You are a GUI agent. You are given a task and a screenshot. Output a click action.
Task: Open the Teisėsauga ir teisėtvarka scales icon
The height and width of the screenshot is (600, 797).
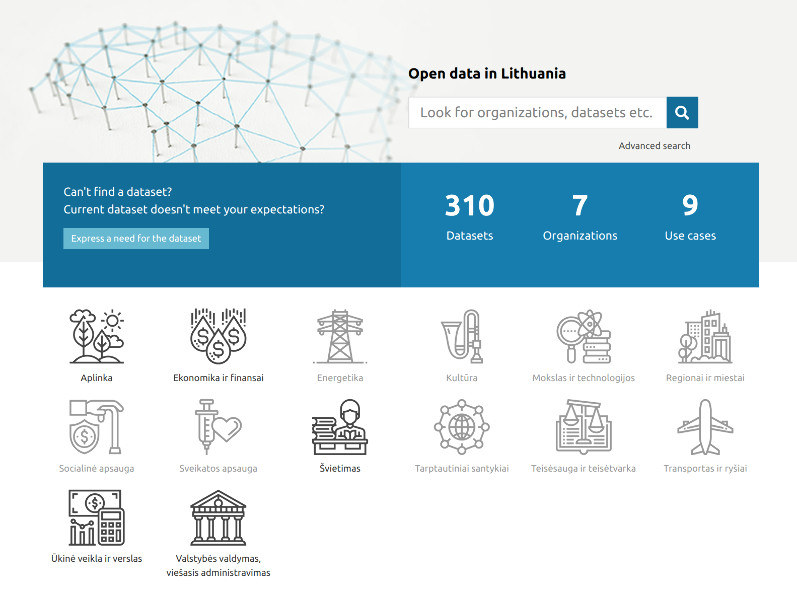(583, 426)
